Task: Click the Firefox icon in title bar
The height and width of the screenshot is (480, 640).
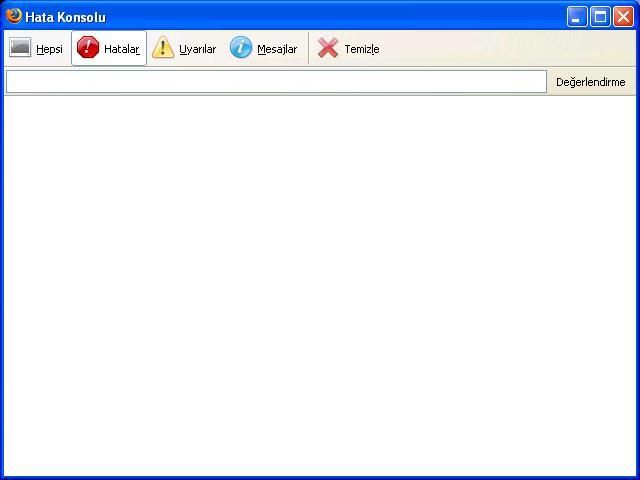Action: [13, 16]
